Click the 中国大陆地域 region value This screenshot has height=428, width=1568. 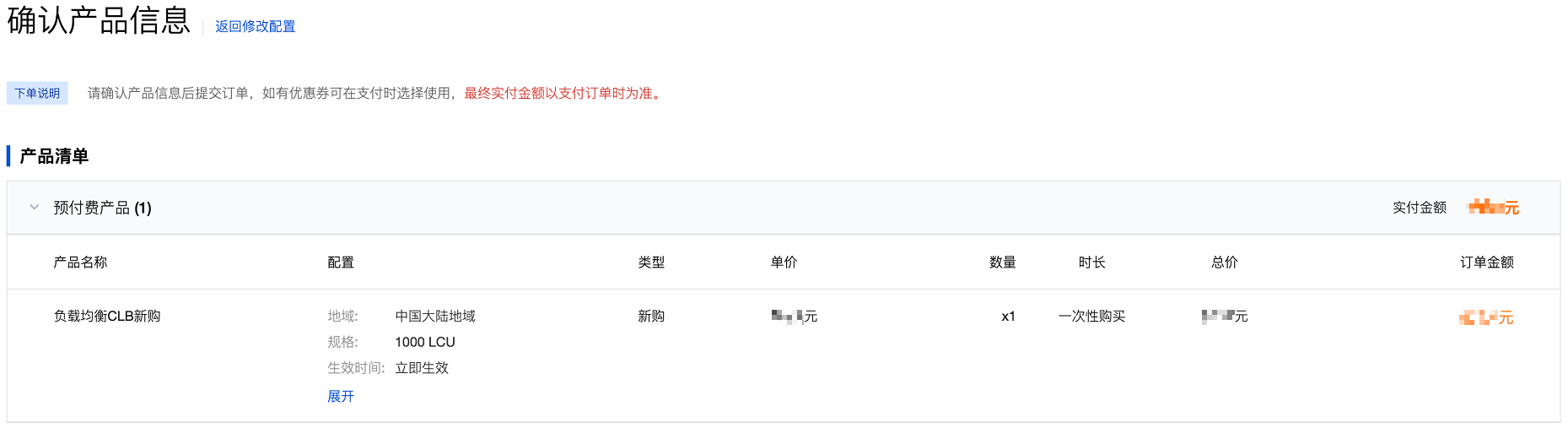pyautogui.click(x=434, y=316)
